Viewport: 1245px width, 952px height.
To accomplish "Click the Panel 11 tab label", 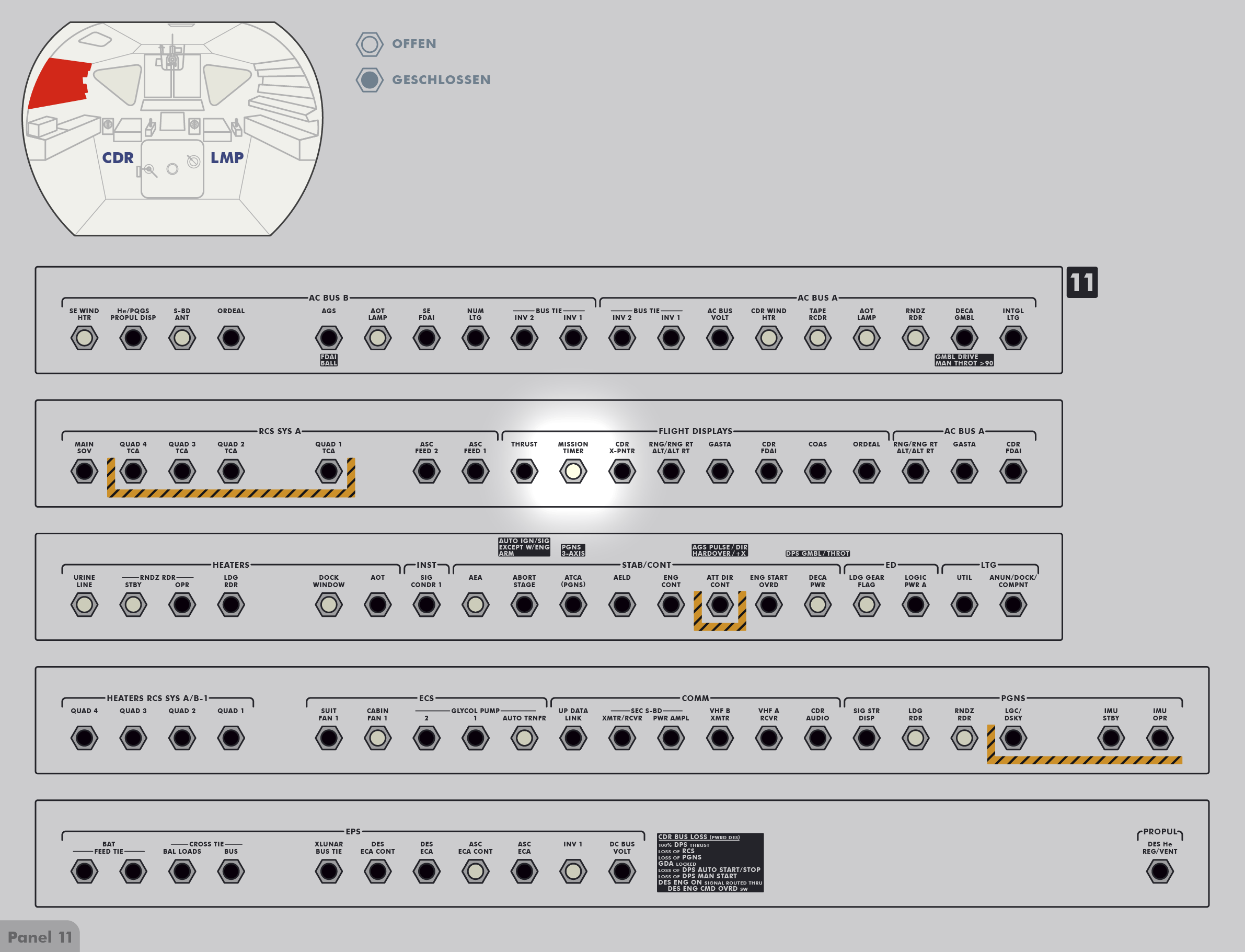I will 40,937.
